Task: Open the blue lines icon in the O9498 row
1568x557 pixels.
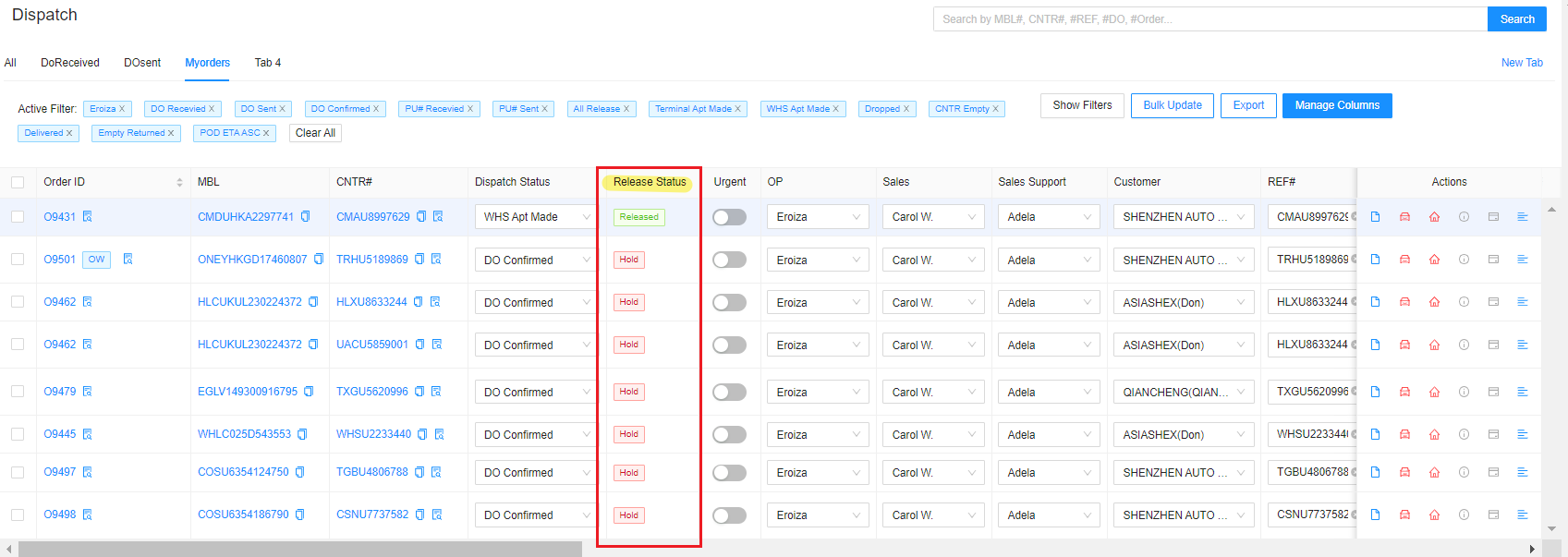Action: pyautogui.click(x=1523, y=515)
